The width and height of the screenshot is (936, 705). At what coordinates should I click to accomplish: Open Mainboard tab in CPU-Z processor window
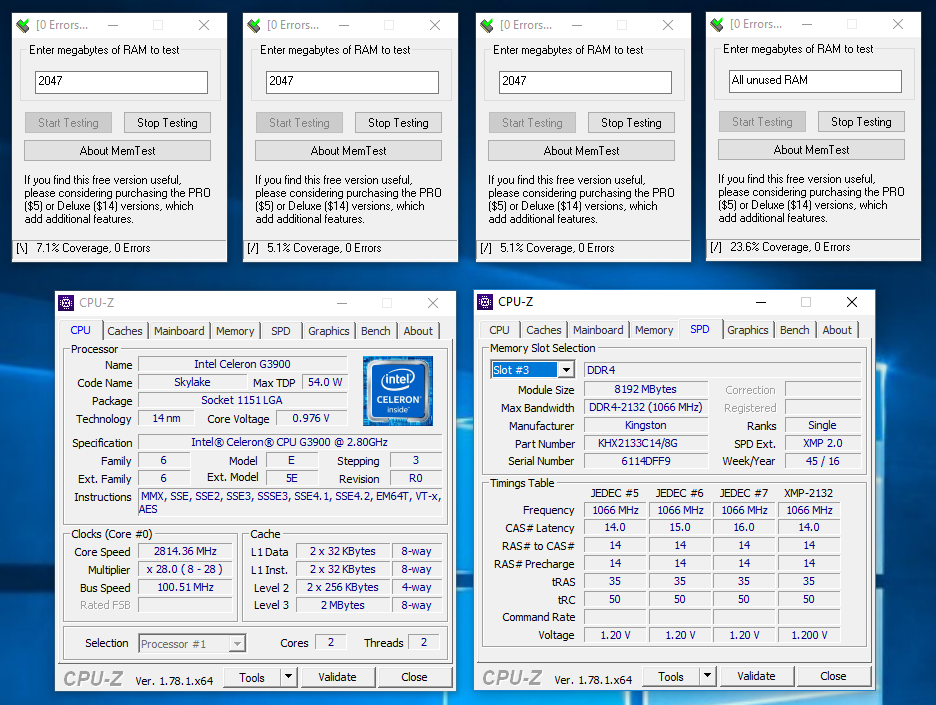(x=179, y=331)
